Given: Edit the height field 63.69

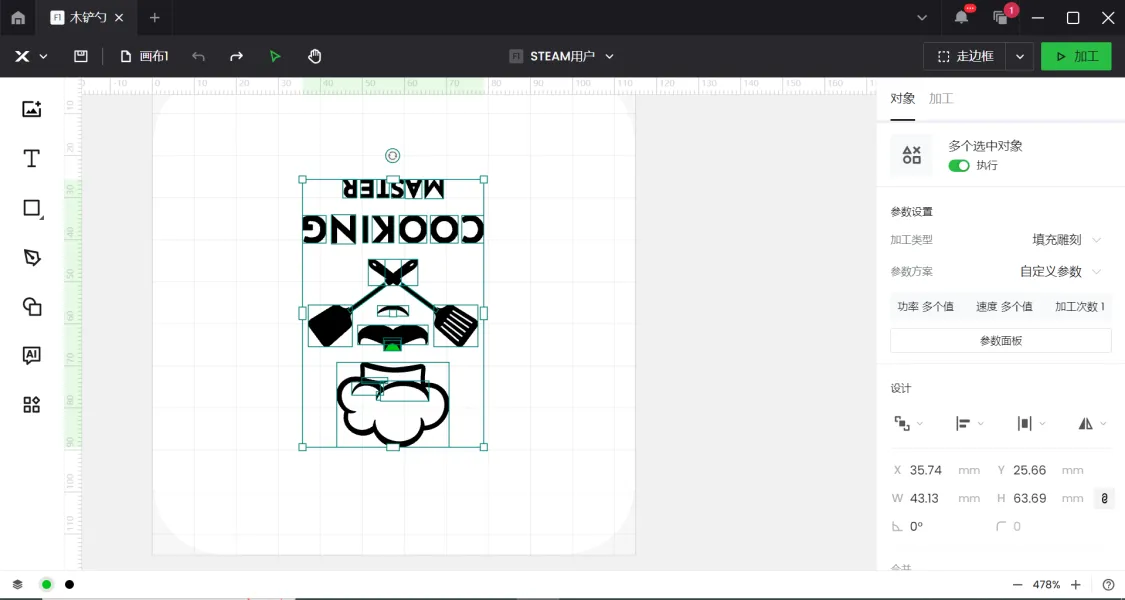Looking at the screenshot, I should (1030, 498).
